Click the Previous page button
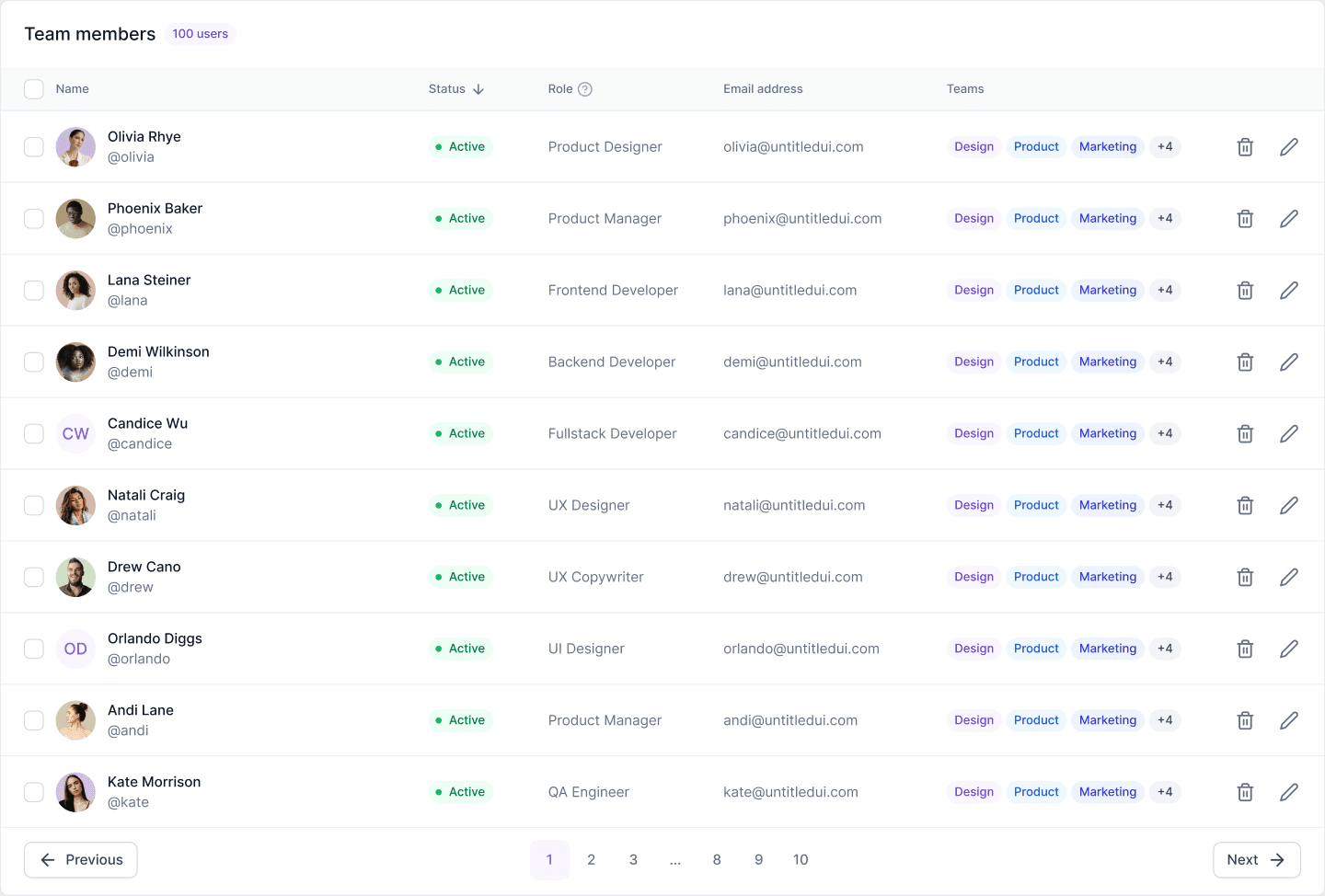The image size is (1325, 896). (x=81, y=860)
